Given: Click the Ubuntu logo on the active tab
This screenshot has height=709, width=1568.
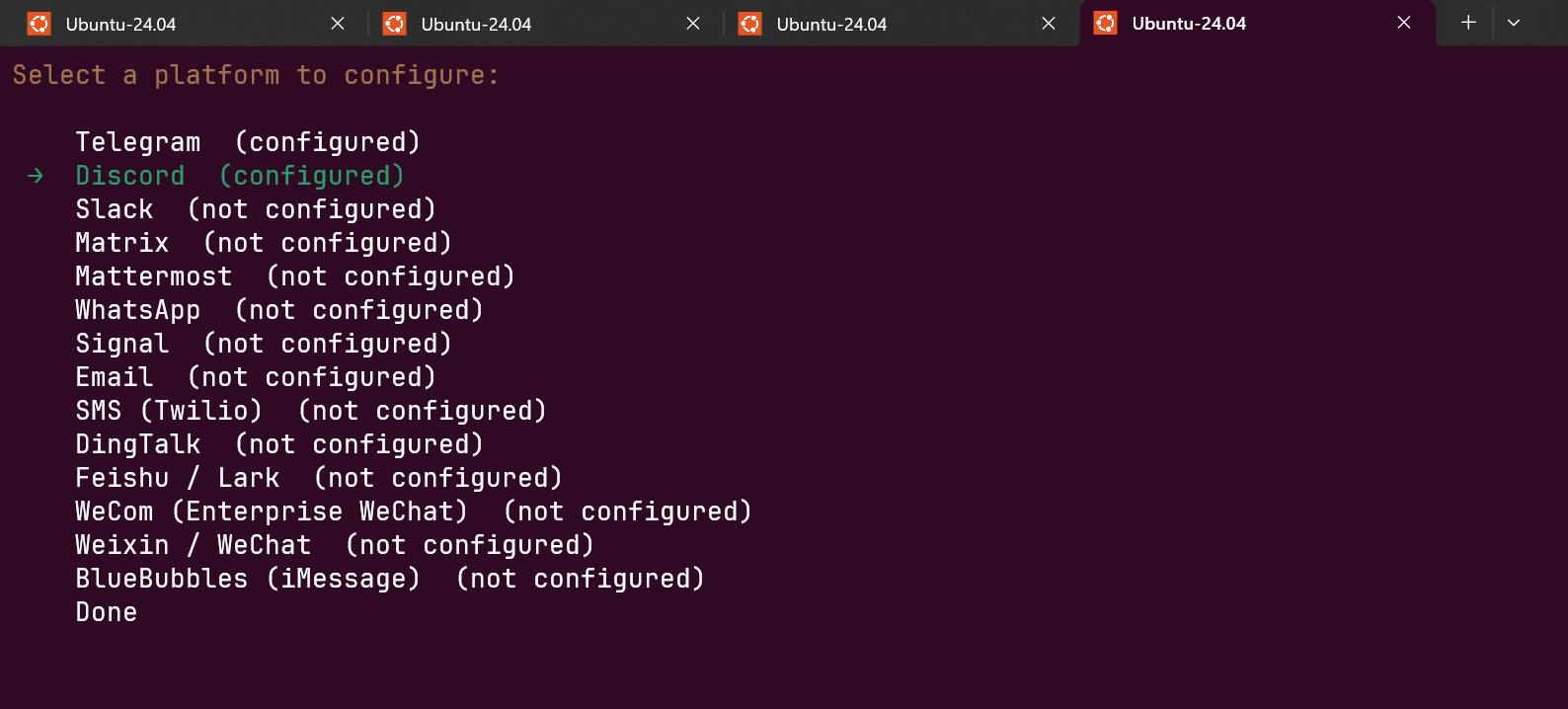Looking at the screenshot, I should [x=1105, y=24].
